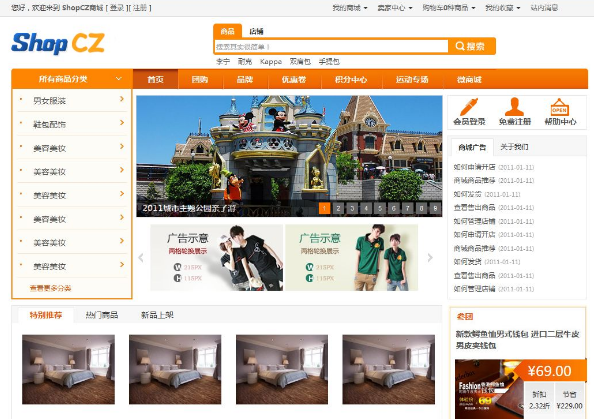The height and width of the screenshot is (419, 594).
Task: Click the orange 搜索 button
Action: [471, 46]
